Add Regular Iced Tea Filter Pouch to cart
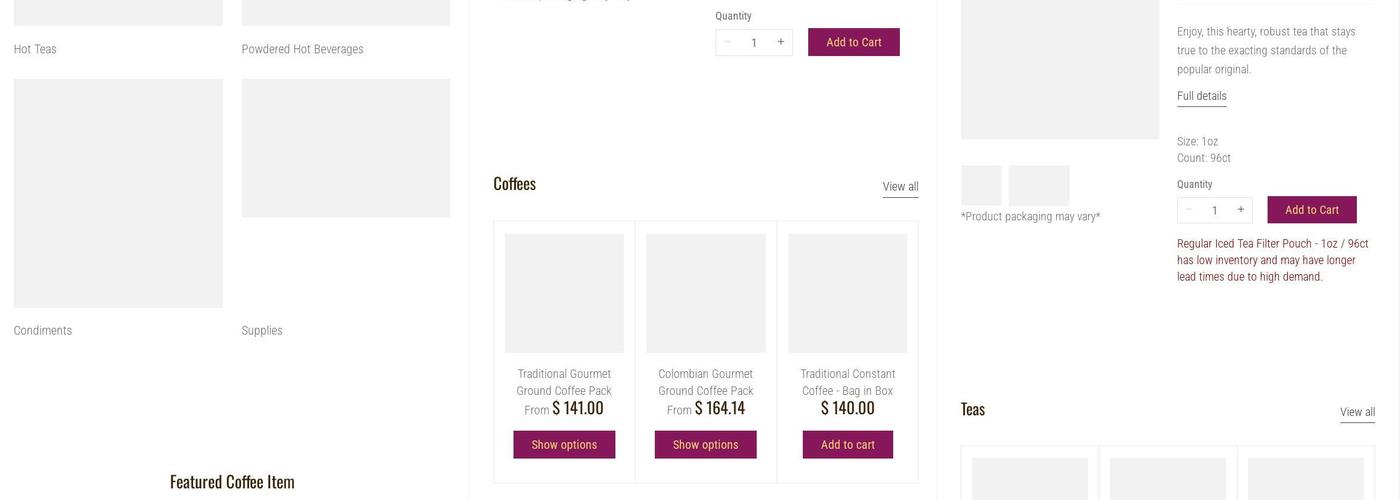 (x=1311, y=210)
